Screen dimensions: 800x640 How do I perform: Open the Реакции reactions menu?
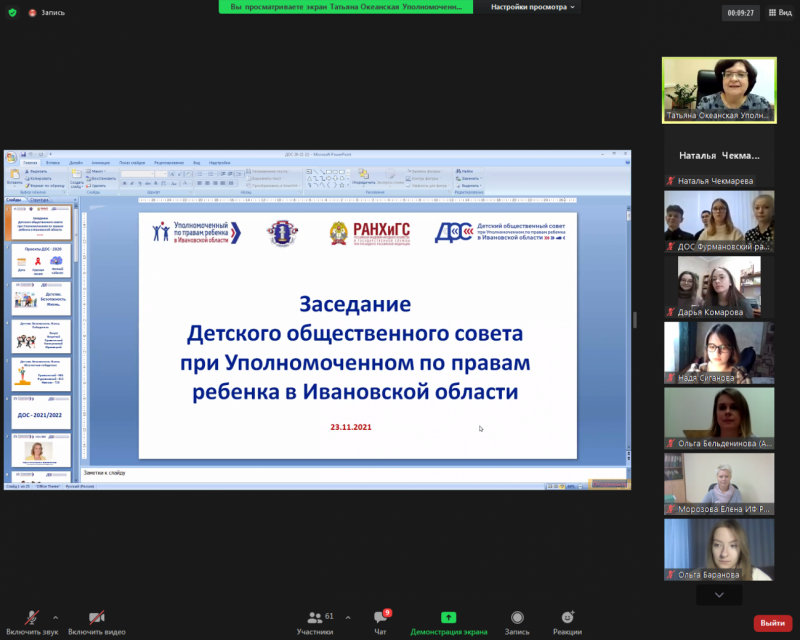[x=568, y=622]
